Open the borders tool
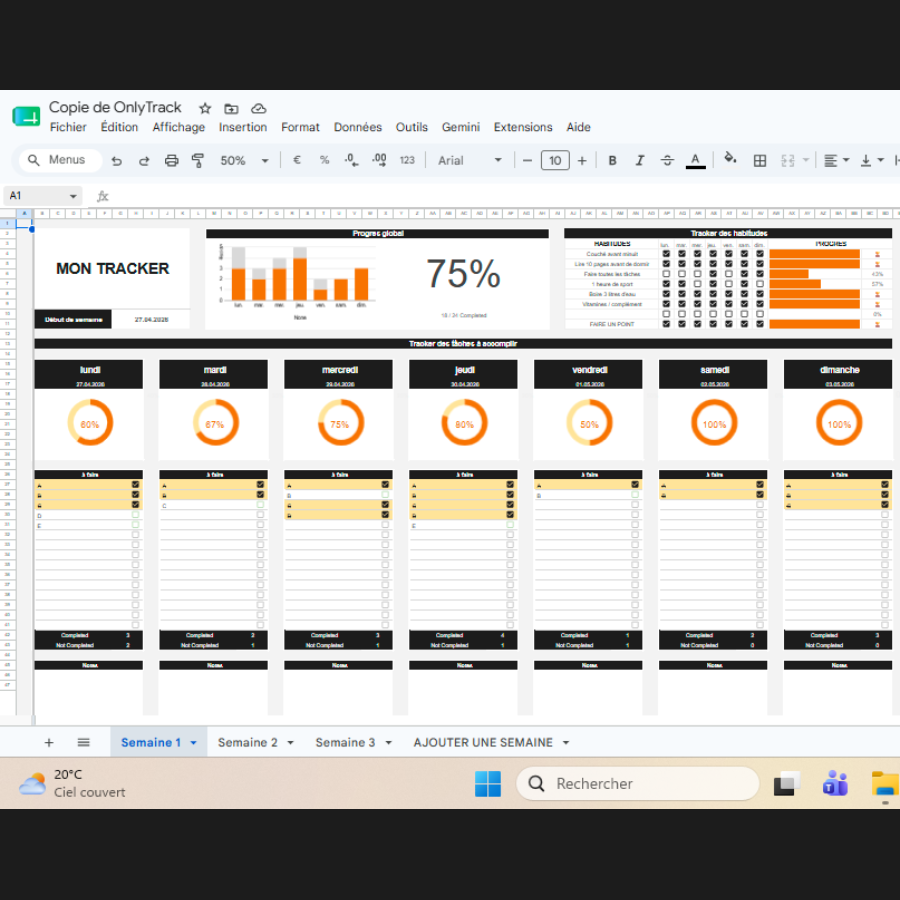 point(760,161)
